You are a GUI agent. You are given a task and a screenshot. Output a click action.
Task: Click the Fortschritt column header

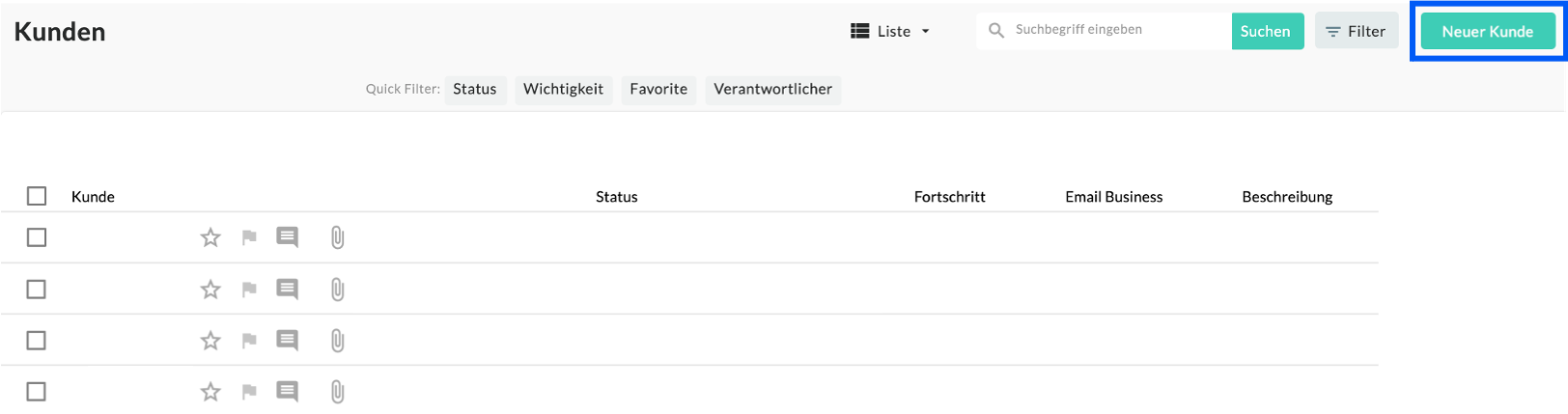(x=949, y=197)
